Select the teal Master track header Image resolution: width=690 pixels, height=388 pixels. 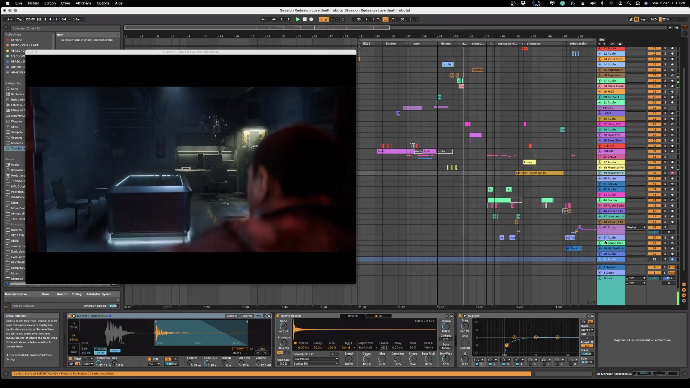pyautogui.click(x=611, y=290)
